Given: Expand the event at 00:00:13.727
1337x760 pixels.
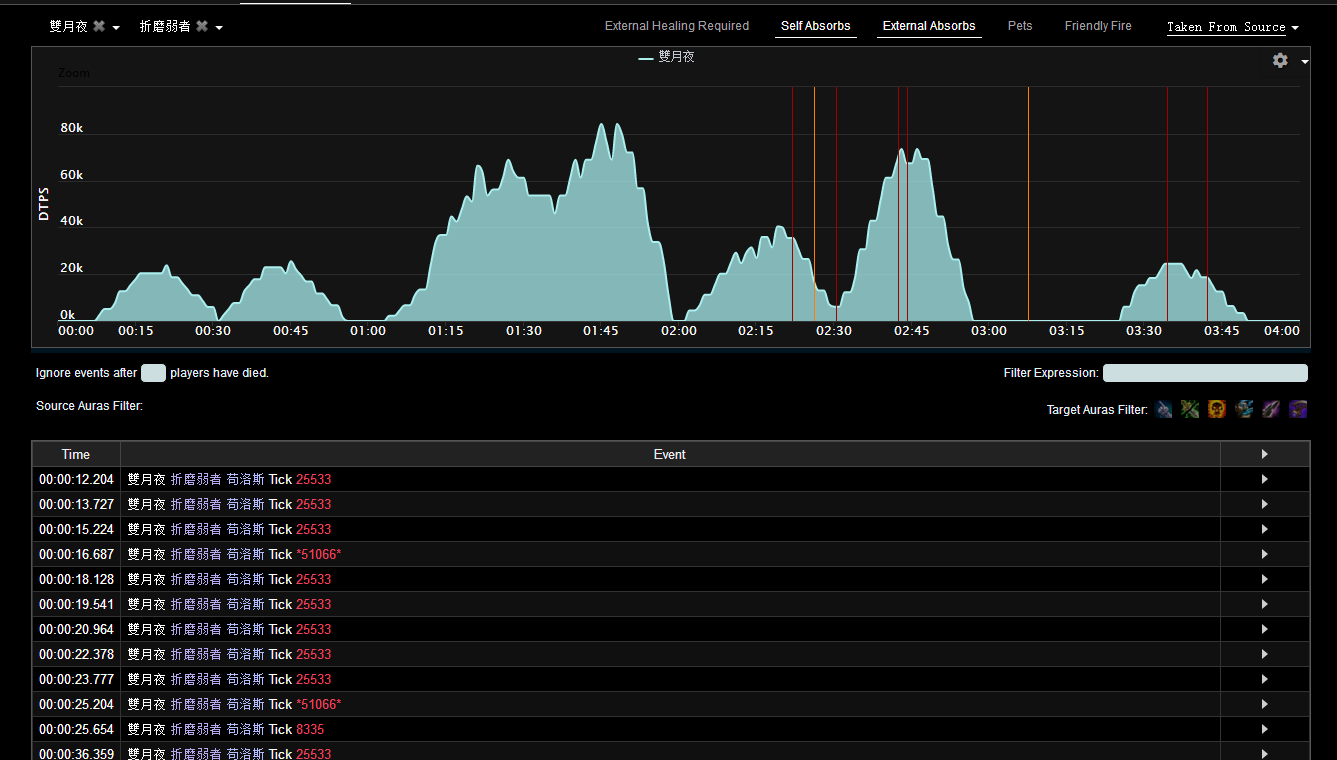Looking at the screenshot, I should [x=1265, y=504].
